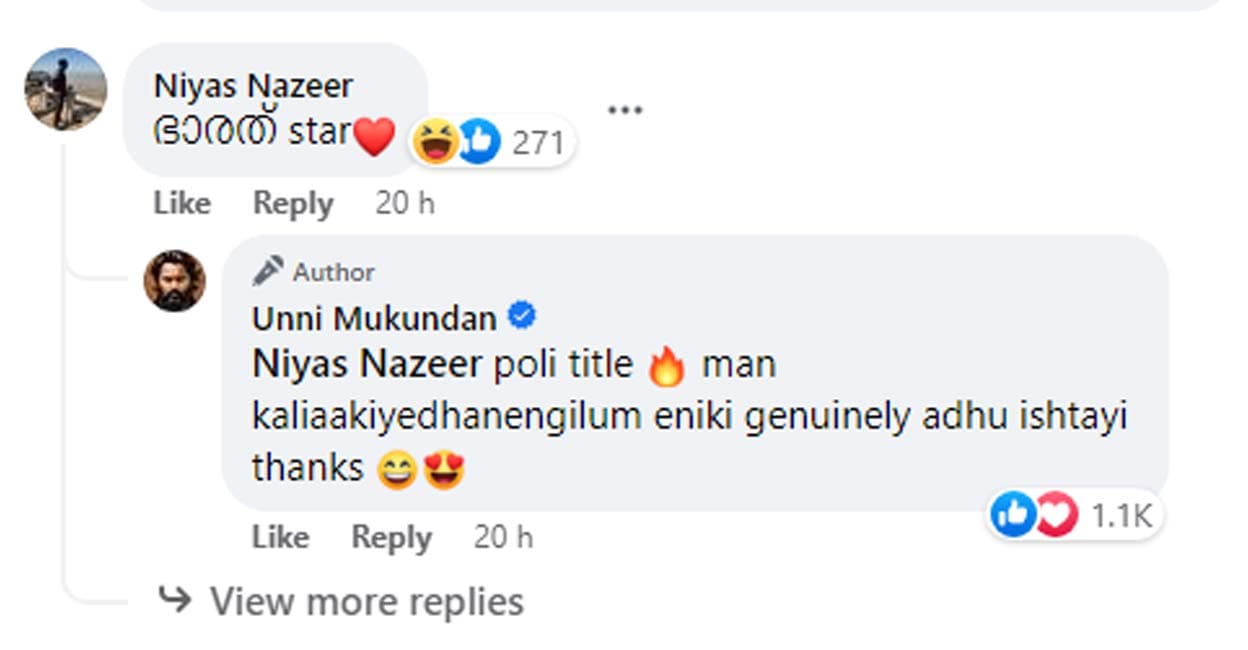Like Niyas Nazeer's comment
The image size is (1248, 650).
(x=182, y=203)
